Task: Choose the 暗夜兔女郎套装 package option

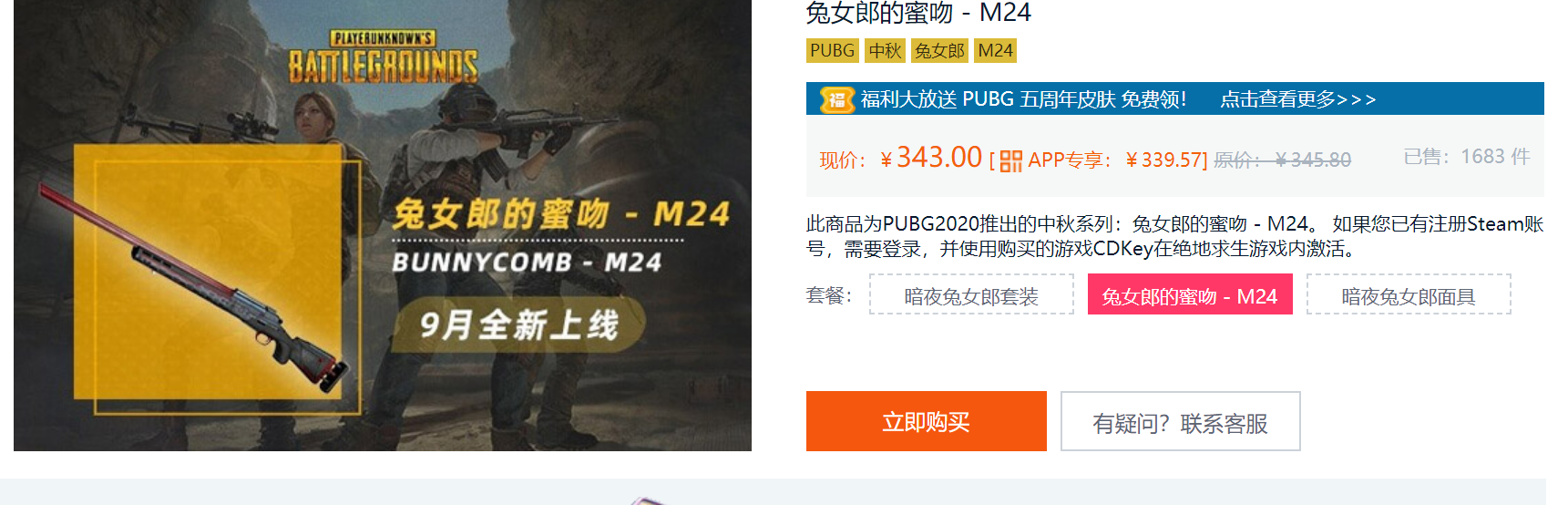Action: pos(971,294)
